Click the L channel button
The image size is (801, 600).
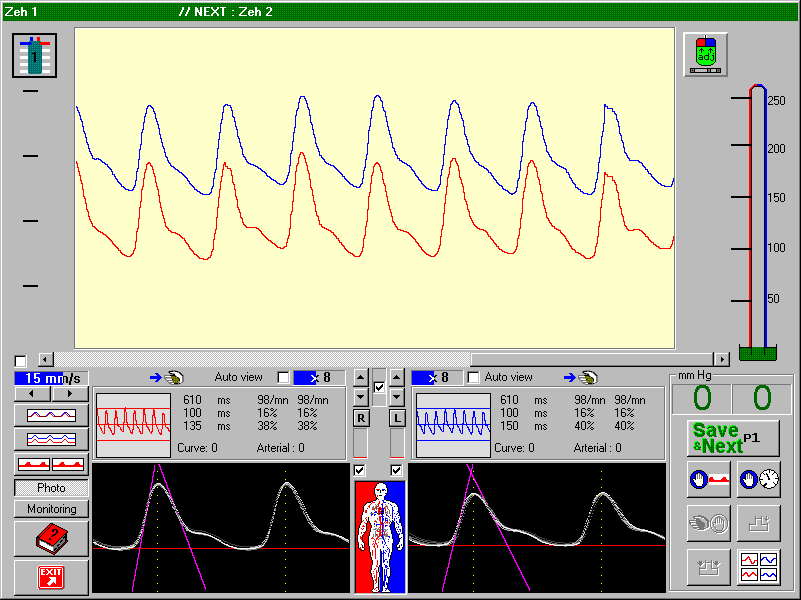(397, 418)
